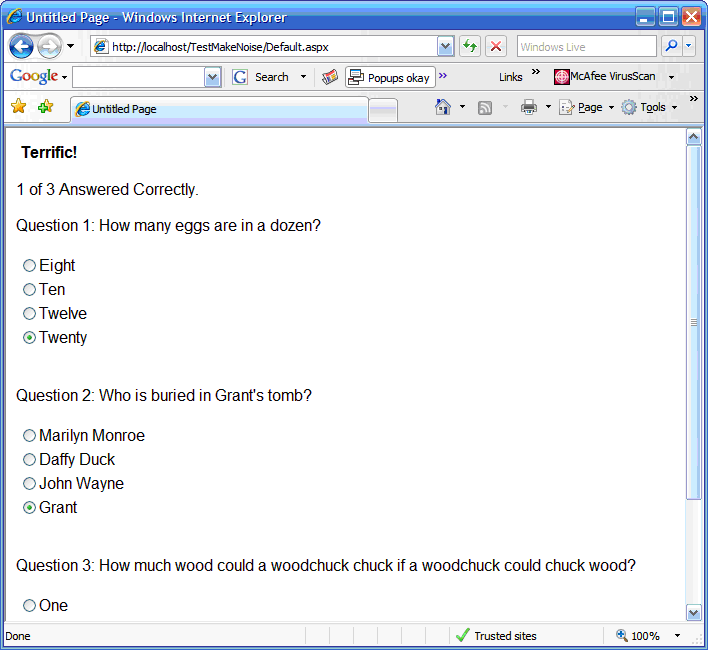Select the Marilyn Monroe radio button
Image resolution: width=708 pixels, height=650 pixels.
coord(29,436)
